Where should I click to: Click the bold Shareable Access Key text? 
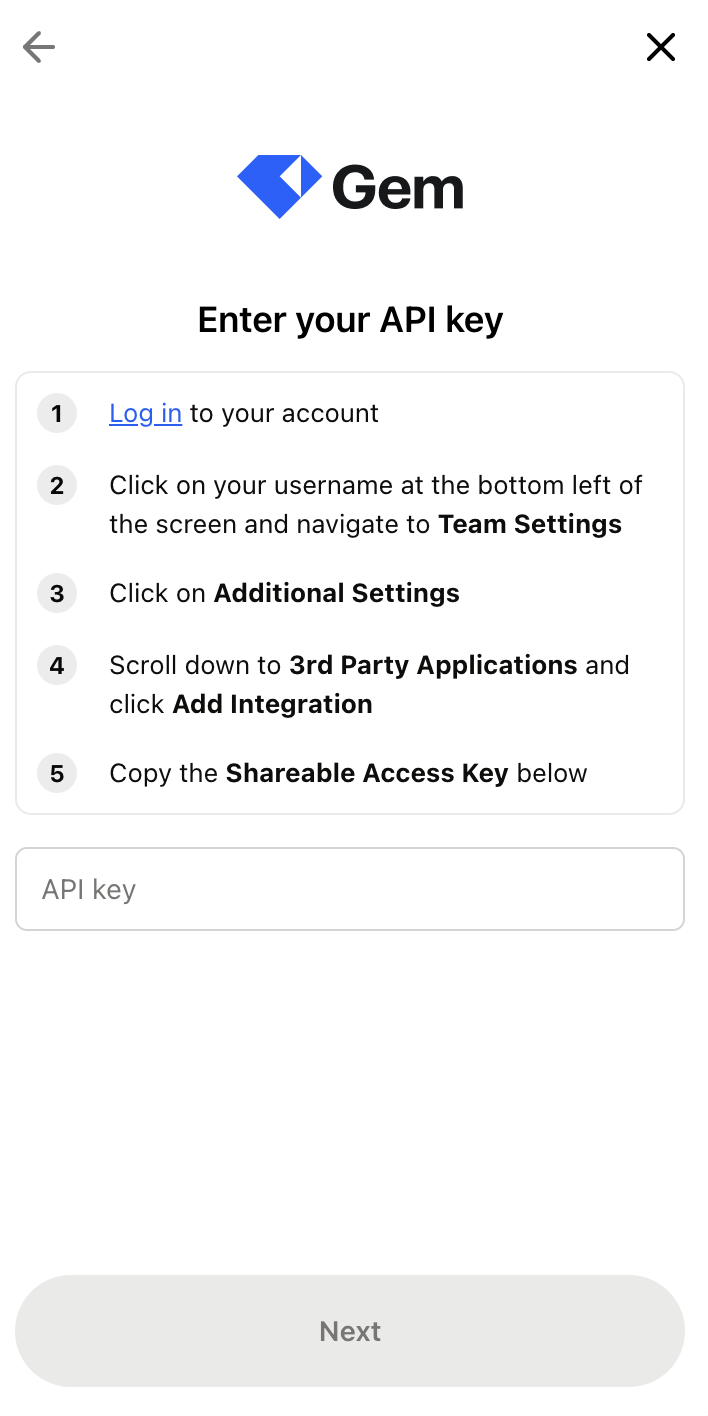pos(367,774)
